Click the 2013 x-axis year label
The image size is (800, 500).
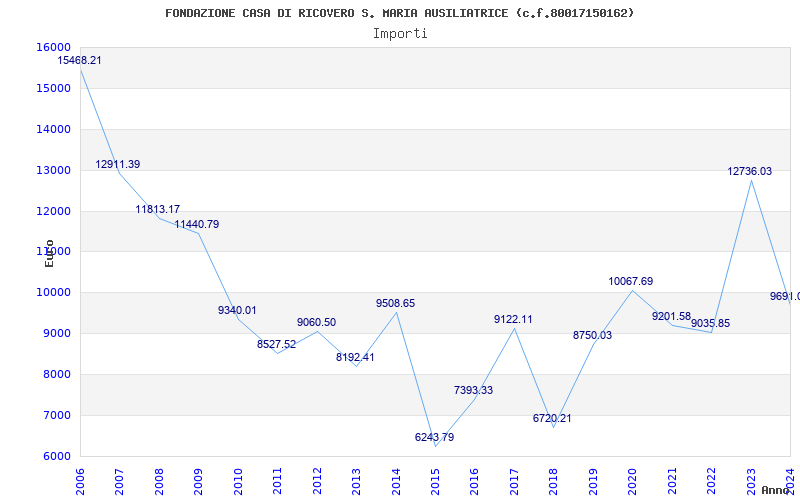pos(357,482)
